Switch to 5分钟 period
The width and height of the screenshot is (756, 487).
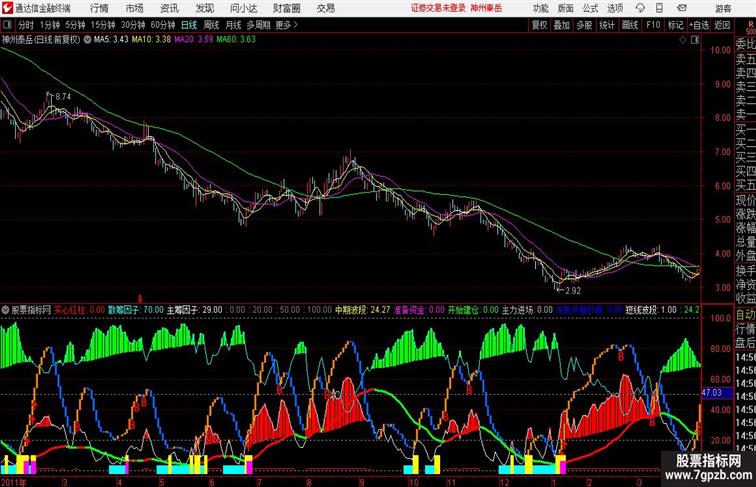pos(75,25)
